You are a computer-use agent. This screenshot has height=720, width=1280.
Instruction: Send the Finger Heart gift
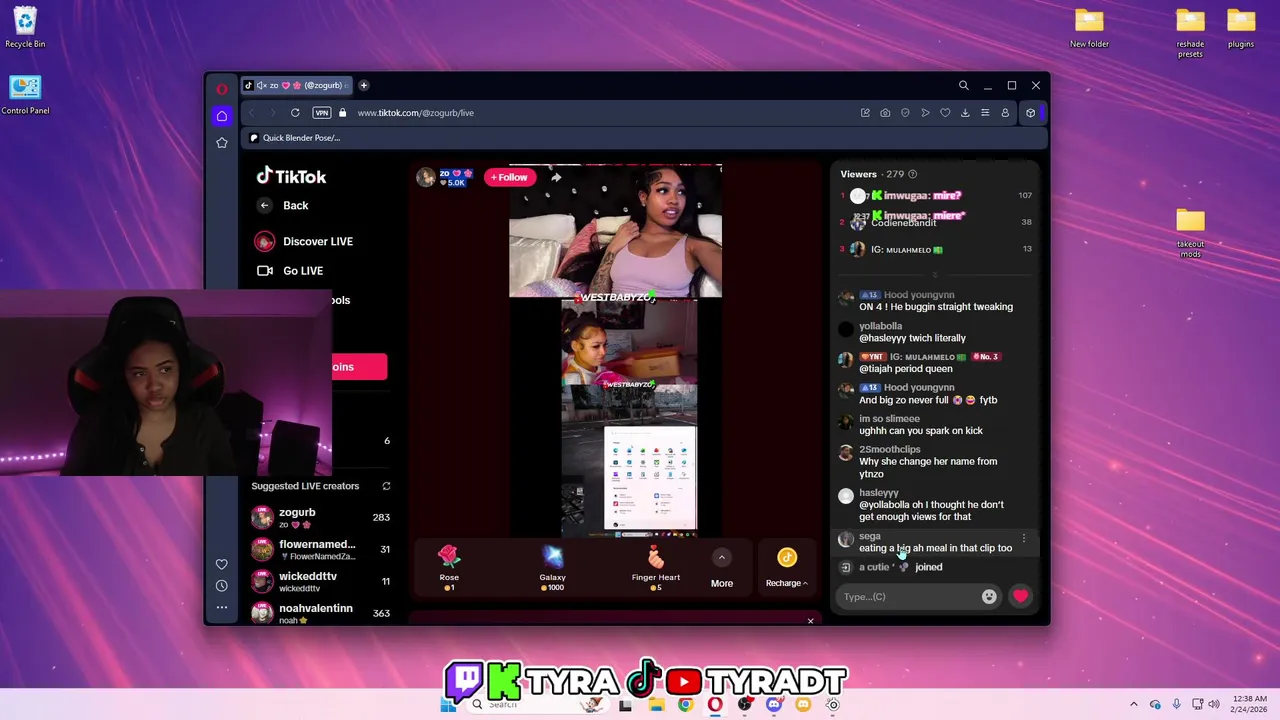tap(656, 568)
